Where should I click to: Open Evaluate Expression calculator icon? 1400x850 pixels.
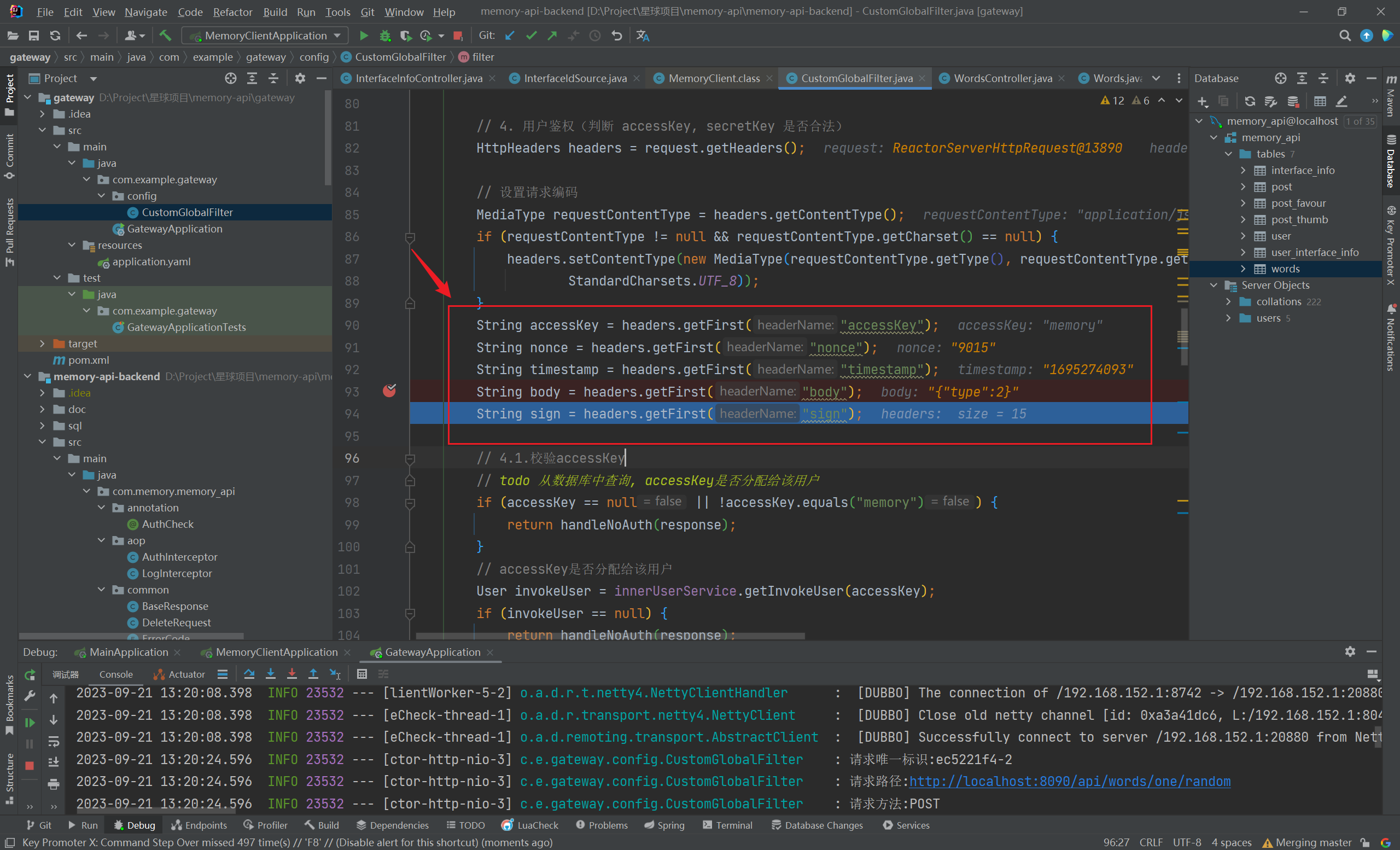362,674
